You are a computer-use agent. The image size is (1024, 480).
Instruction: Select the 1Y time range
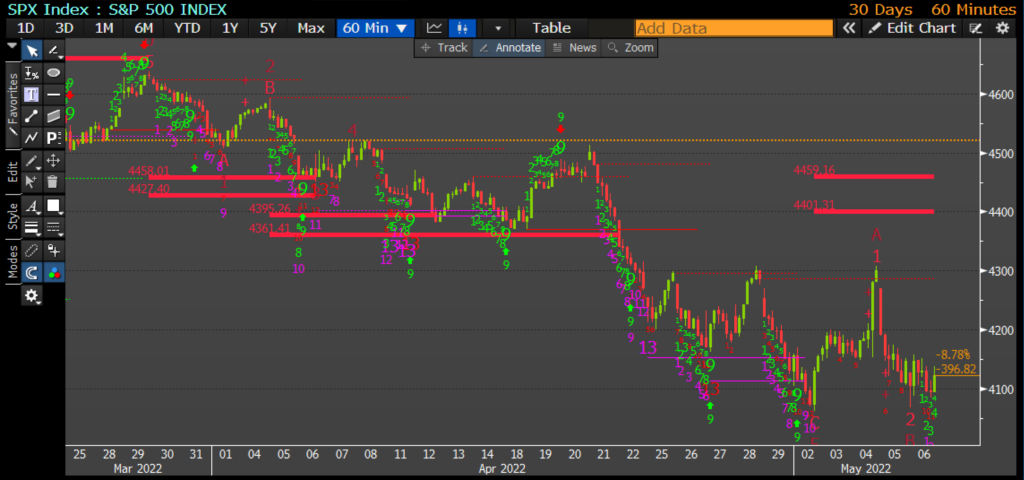(x=231, y=28)
